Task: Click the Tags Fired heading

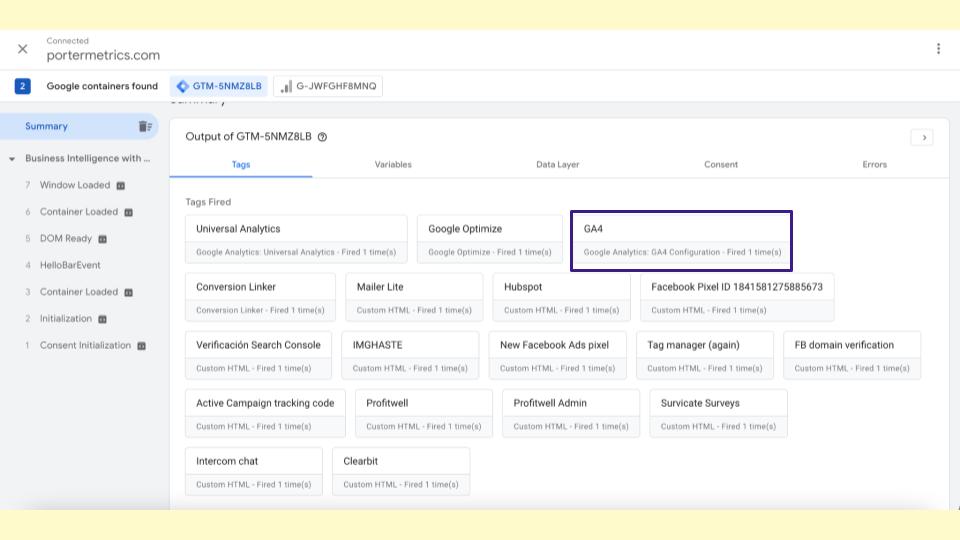Action: [208, 202]
